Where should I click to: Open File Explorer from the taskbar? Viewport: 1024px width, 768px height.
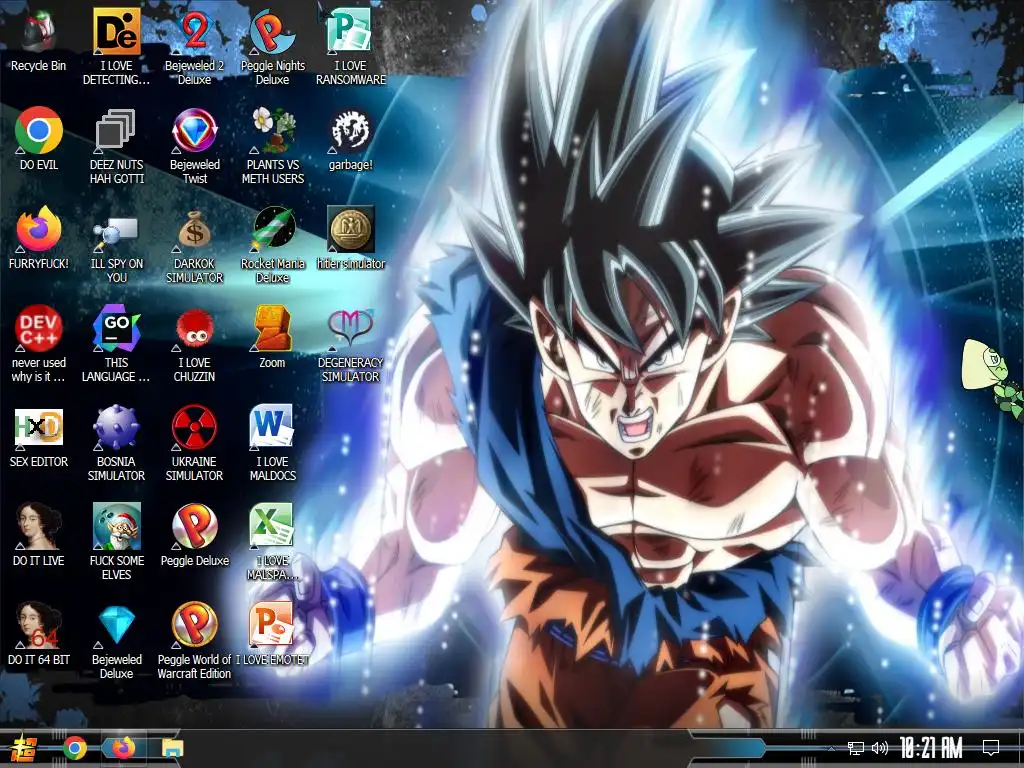coord(173,748)
